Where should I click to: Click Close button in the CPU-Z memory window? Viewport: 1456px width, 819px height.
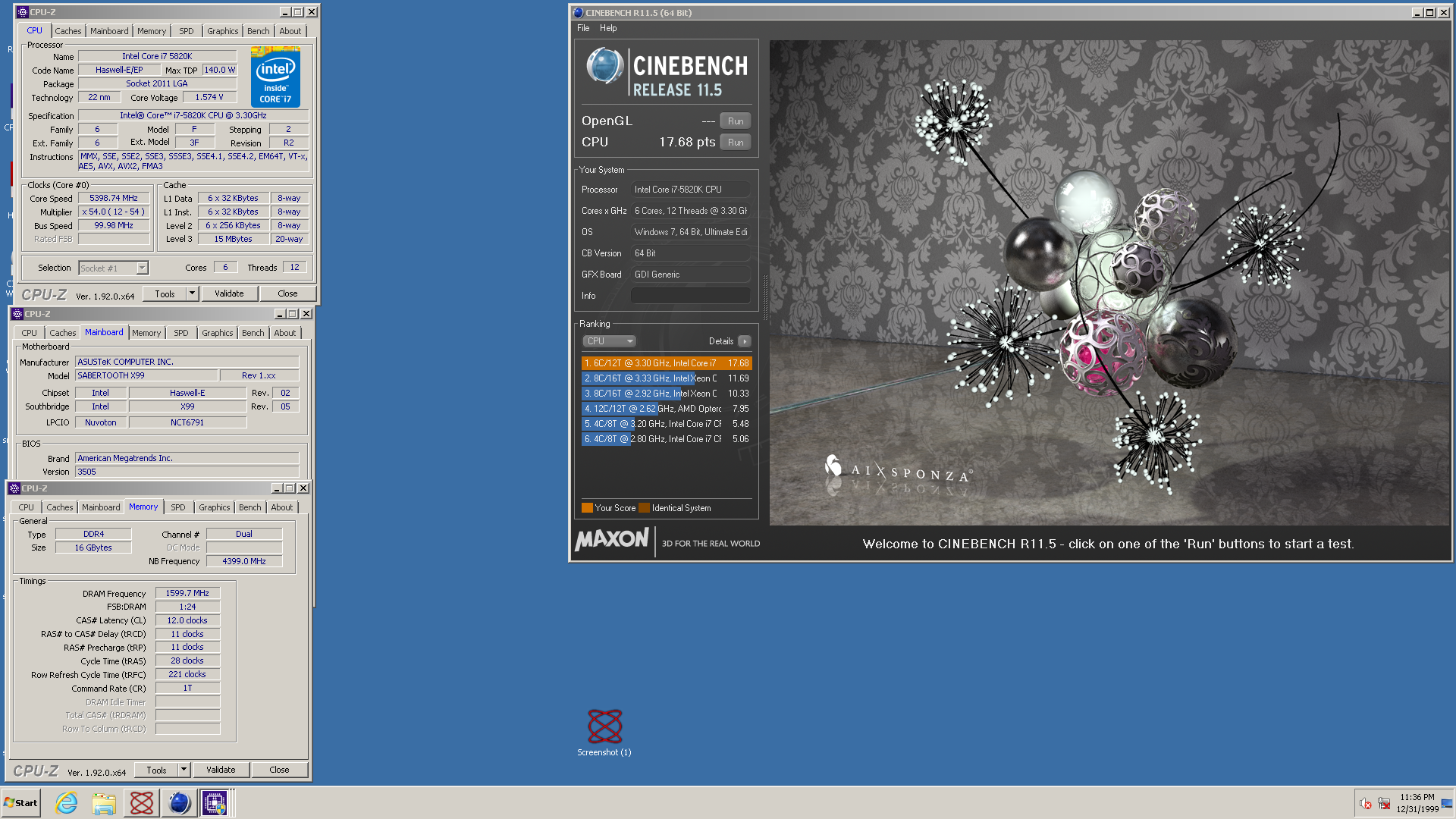279,770
